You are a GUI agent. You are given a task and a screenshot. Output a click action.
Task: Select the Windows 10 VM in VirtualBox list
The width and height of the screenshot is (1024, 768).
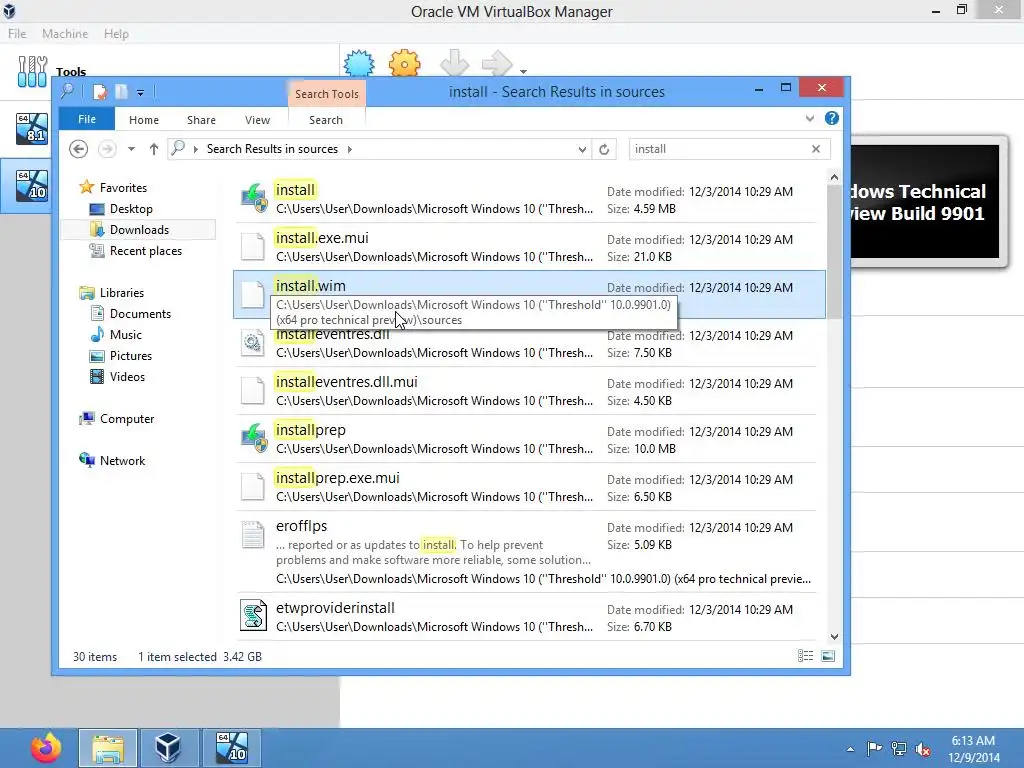coord(32,185)
